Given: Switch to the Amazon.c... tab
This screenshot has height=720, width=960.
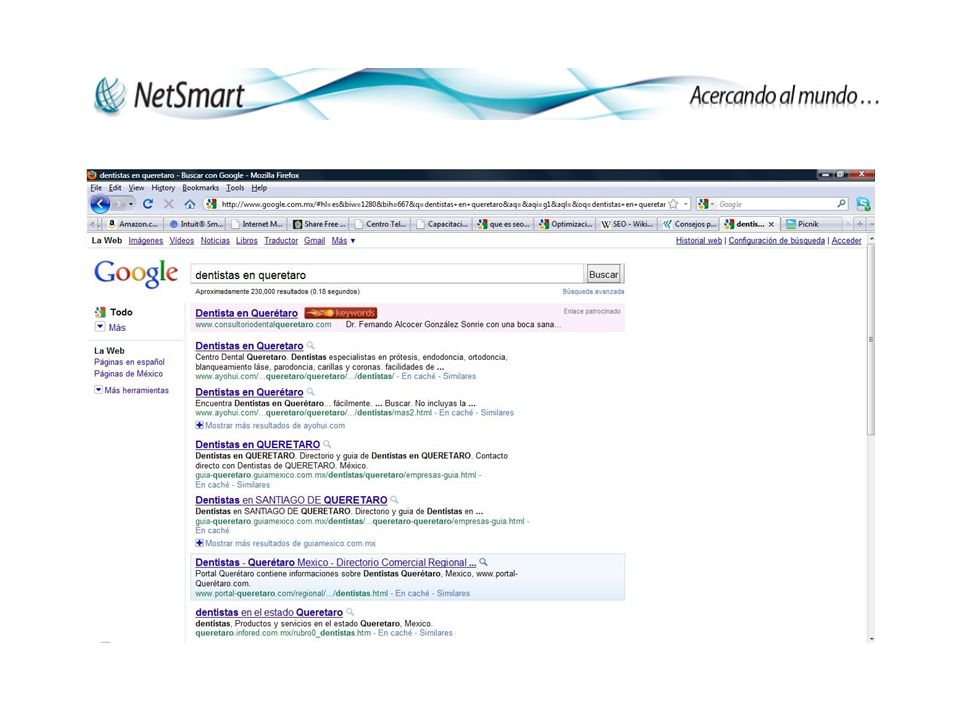Looking at the screenshot, I should pos(133,224).
